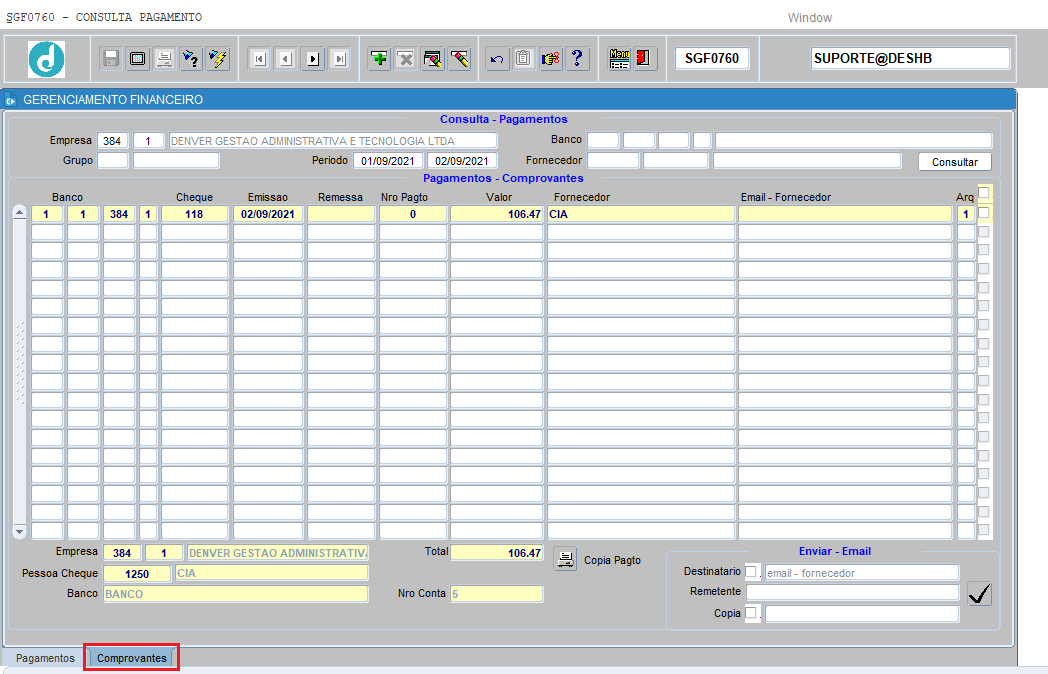Viewport: 1048px width, 674px height.
Task: Select the Valor cell in the CIA row
Action: click(497, 214)
